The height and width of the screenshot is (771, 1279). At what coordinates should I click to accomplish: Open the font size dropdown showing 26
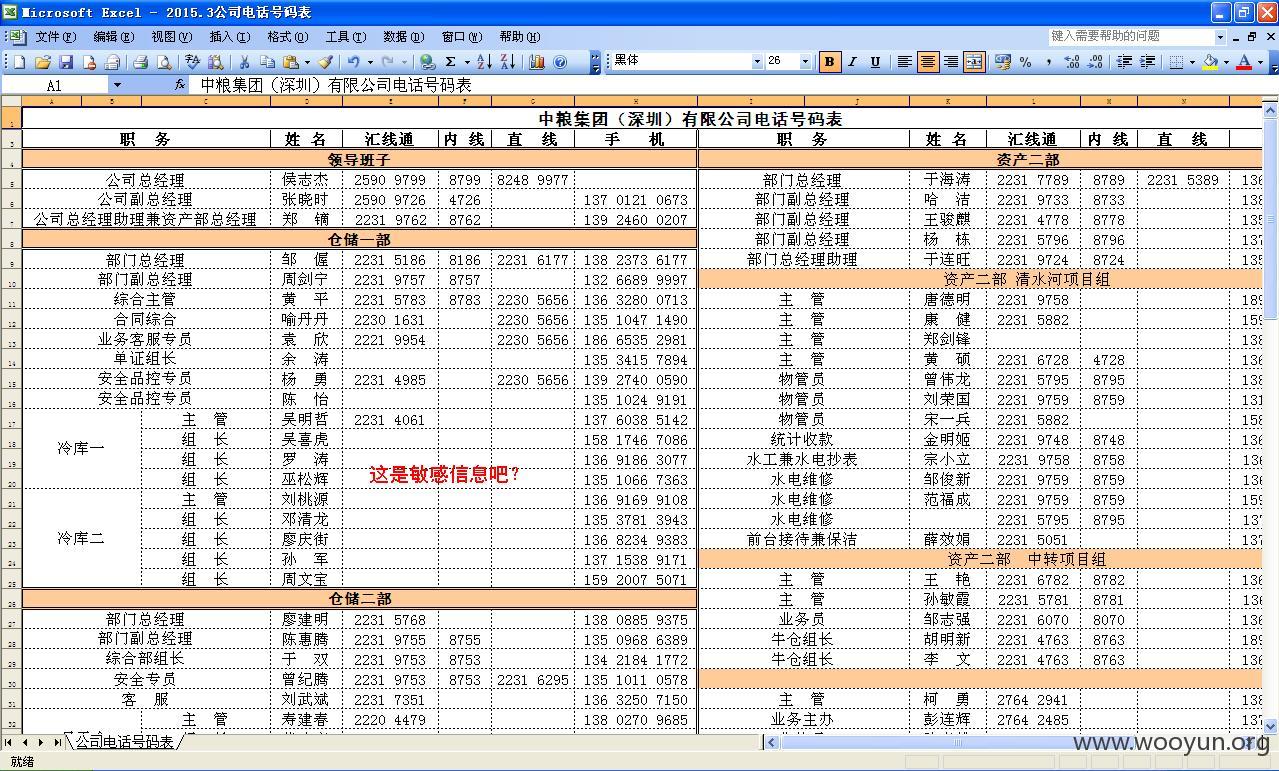tap(805, 62)
